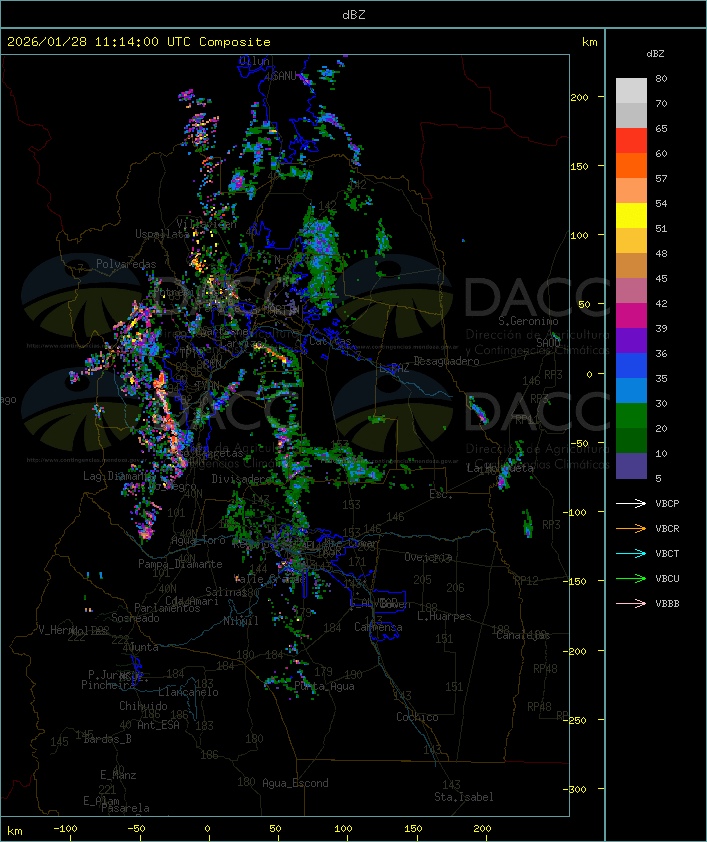Select the cyan VBCT arrow icon

pos(632,553)
